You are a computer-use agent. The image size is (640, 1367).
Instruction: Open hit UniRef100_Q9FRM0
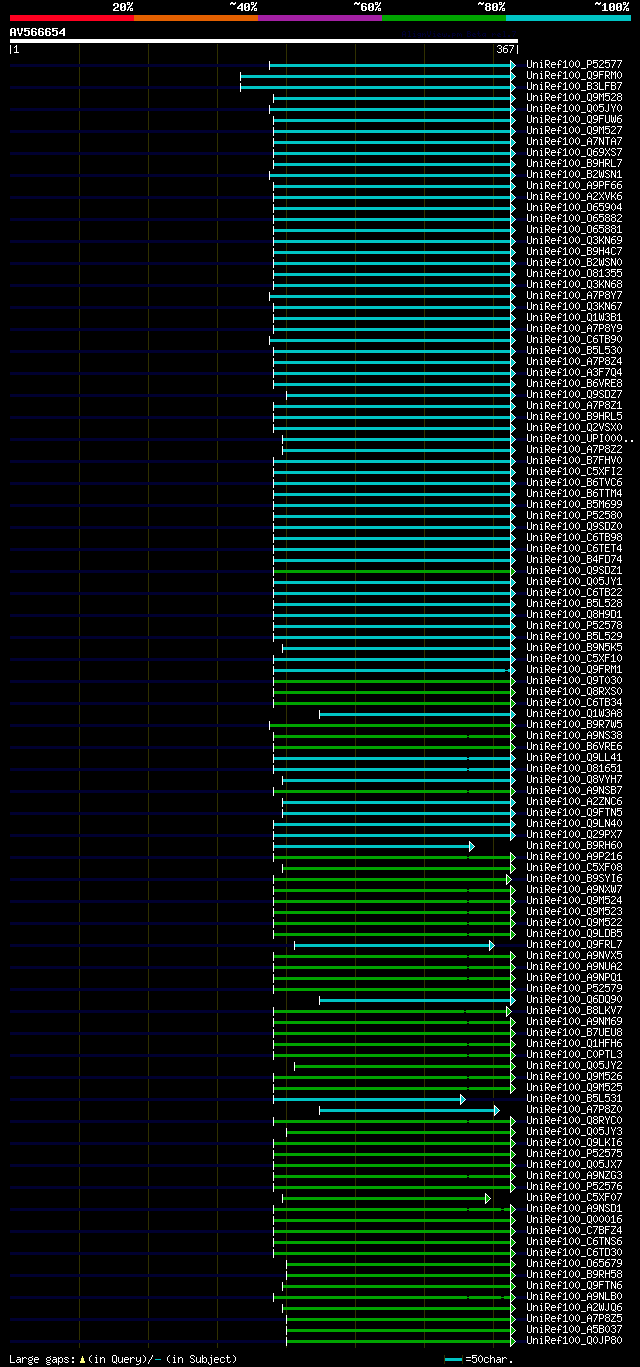(574, 75)
